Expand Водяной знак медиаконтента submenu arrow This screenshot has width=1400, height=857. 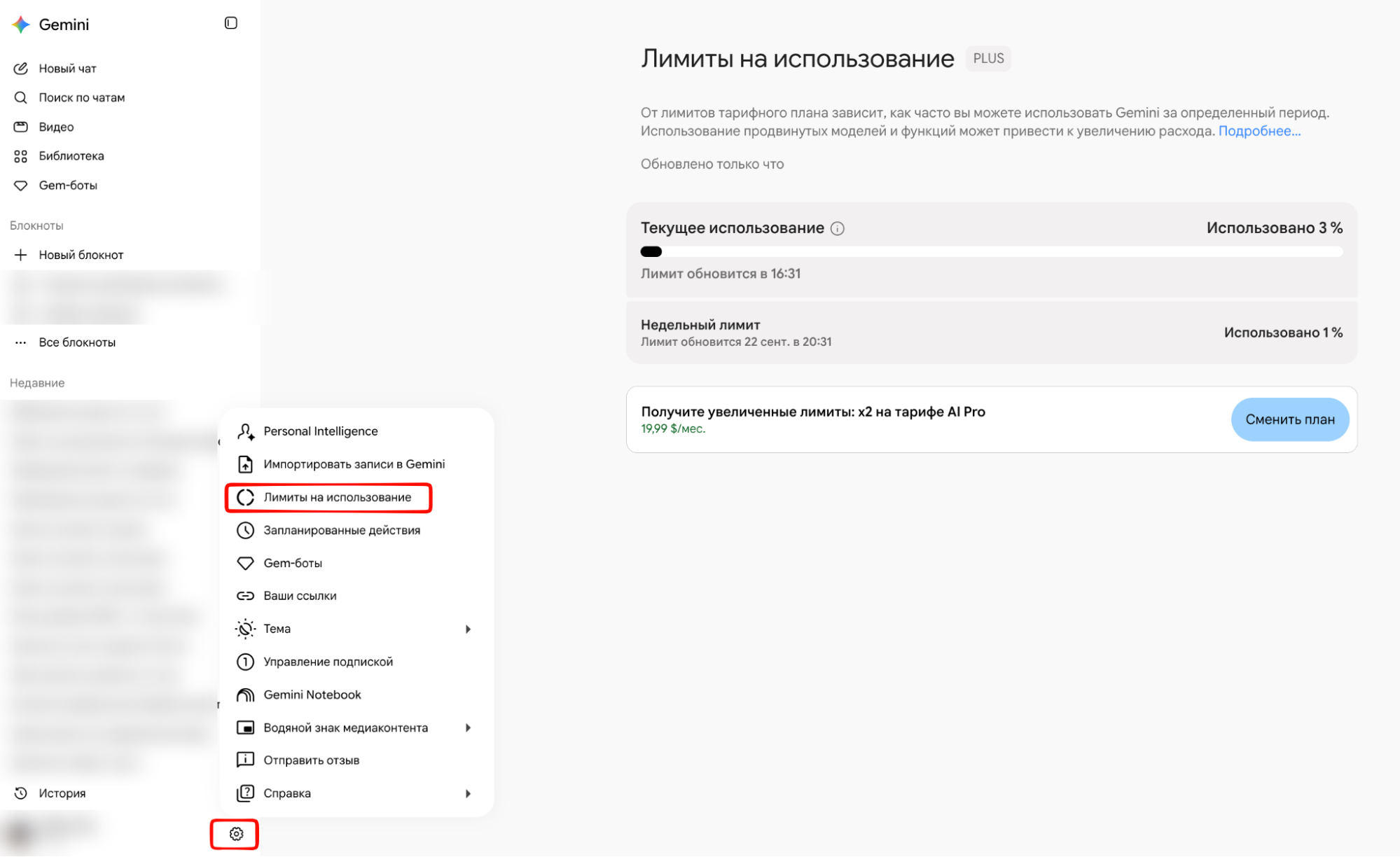(468, 728)
